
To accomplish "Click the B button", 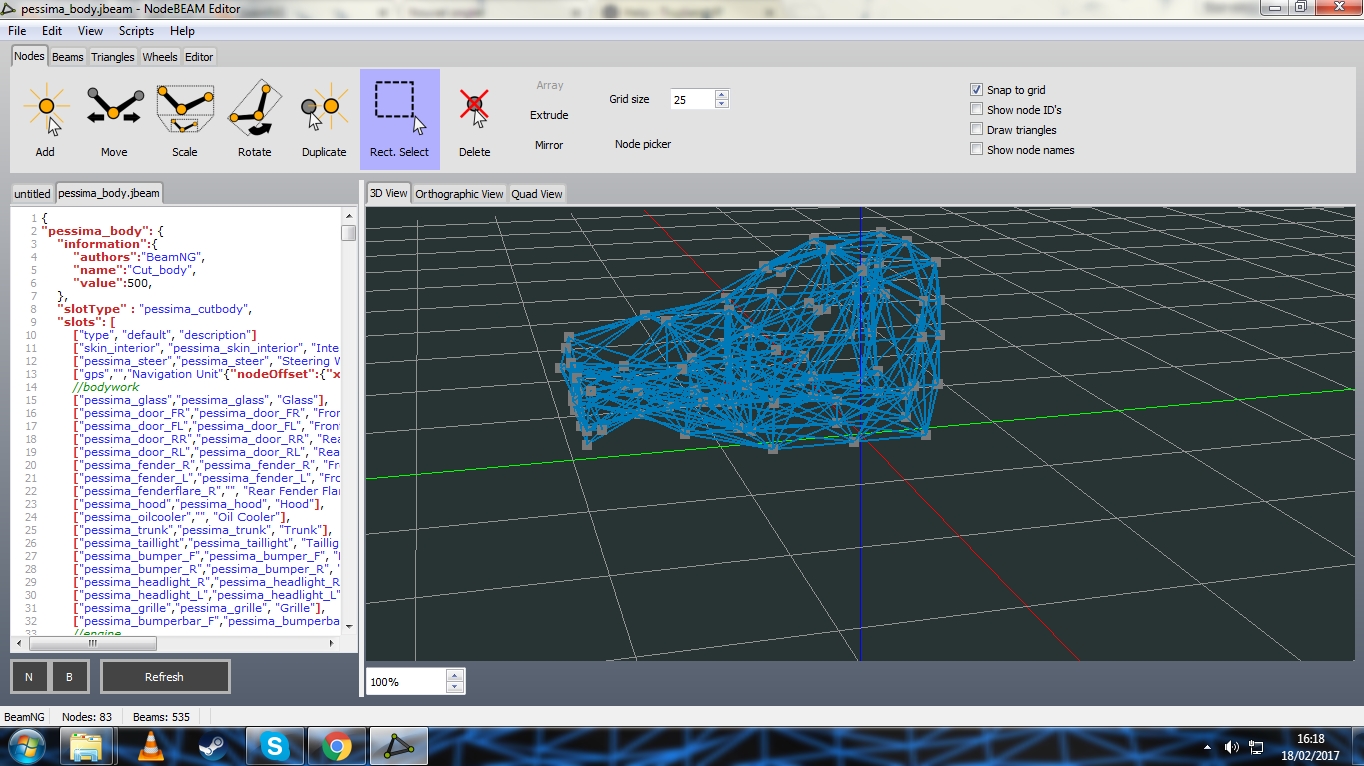I will pyautogui.click(x=70, y=677).
